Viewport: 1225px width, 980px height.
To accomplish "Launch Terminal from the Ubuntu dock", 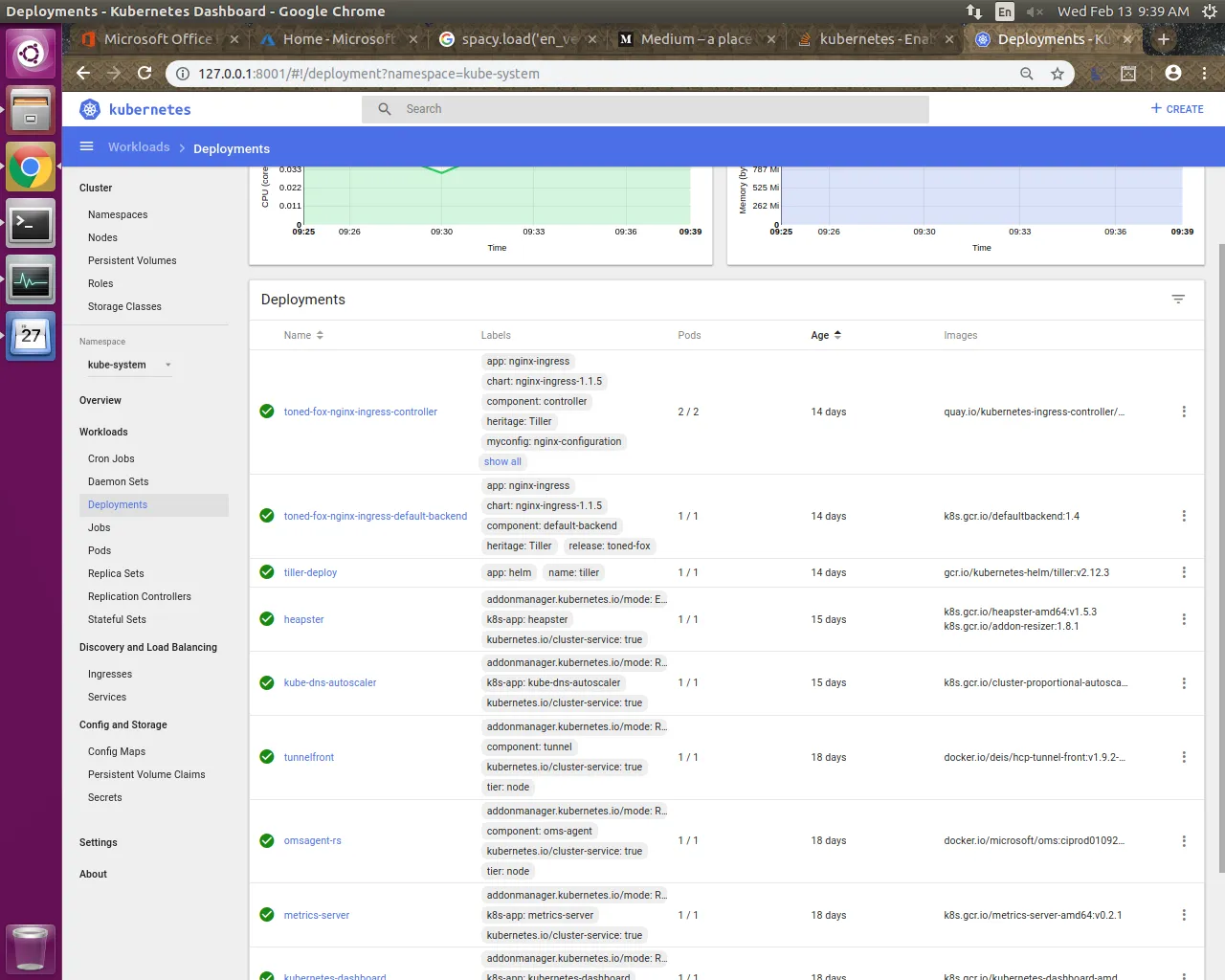I will pyautogui.click(x=31, y=225).
